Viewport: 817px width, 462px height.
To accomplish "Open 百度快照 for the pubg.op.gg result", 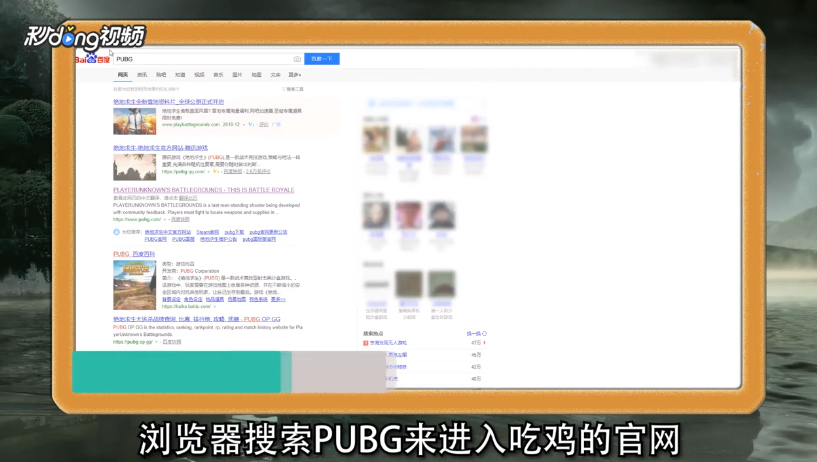I will point(172,342).
